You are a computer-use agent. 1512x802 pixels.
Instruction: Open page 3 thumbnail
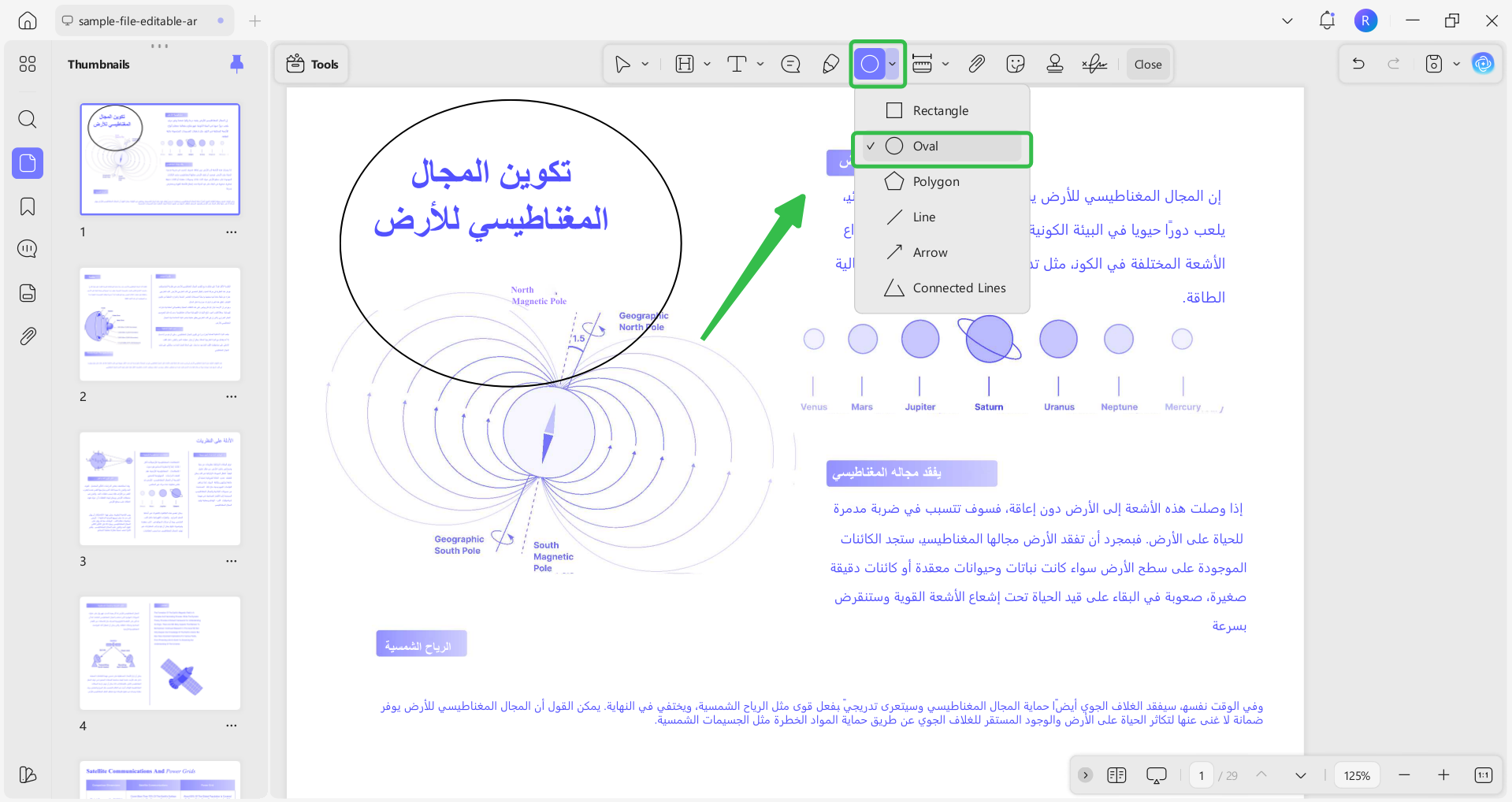(160, 489)
